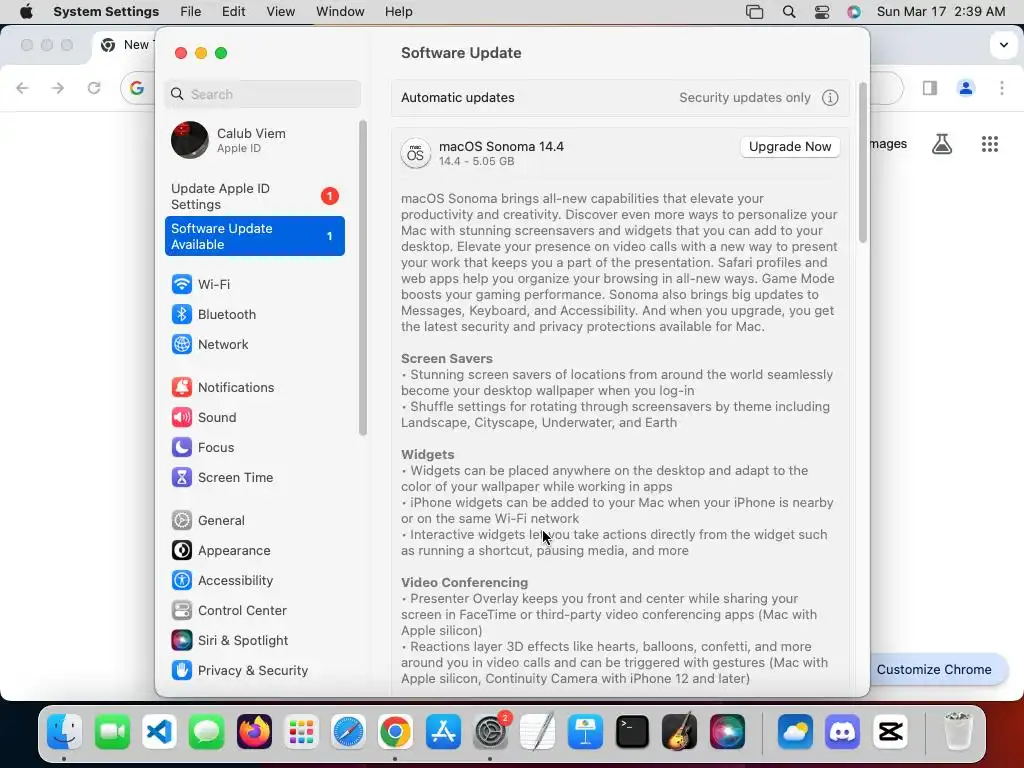The width and height of the screenshot is (1024, 768).
Task: Open FaceTime from the Dock
Action: point(112,731)
